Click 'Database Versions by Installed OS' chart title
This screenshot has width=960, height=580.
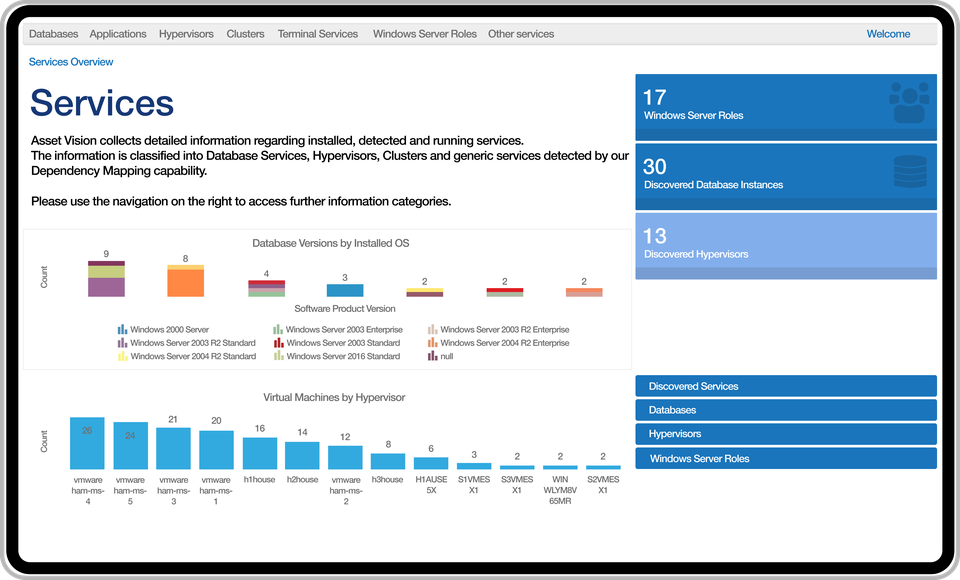tap(331, 243)
